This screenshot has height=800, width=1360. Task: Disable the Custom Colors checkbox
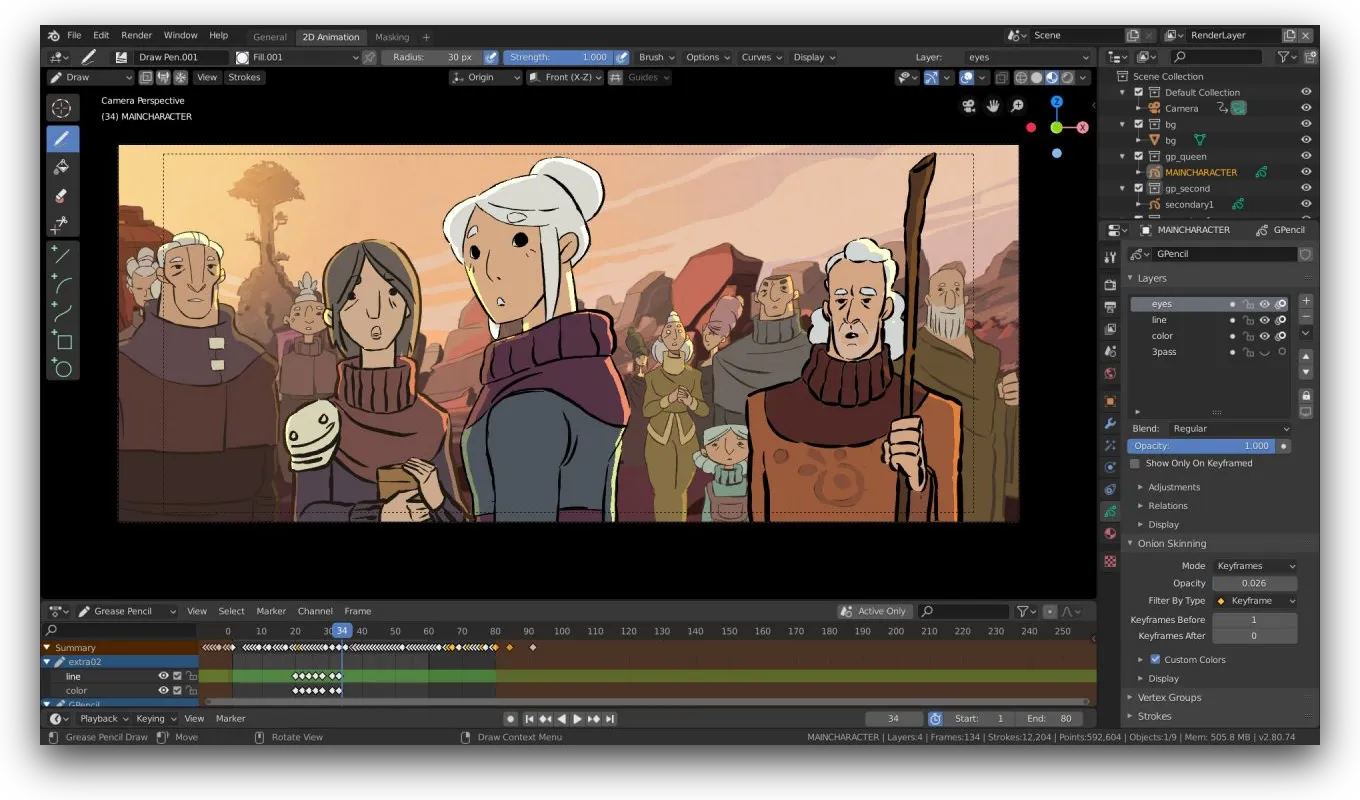[x=1155, y=660]
